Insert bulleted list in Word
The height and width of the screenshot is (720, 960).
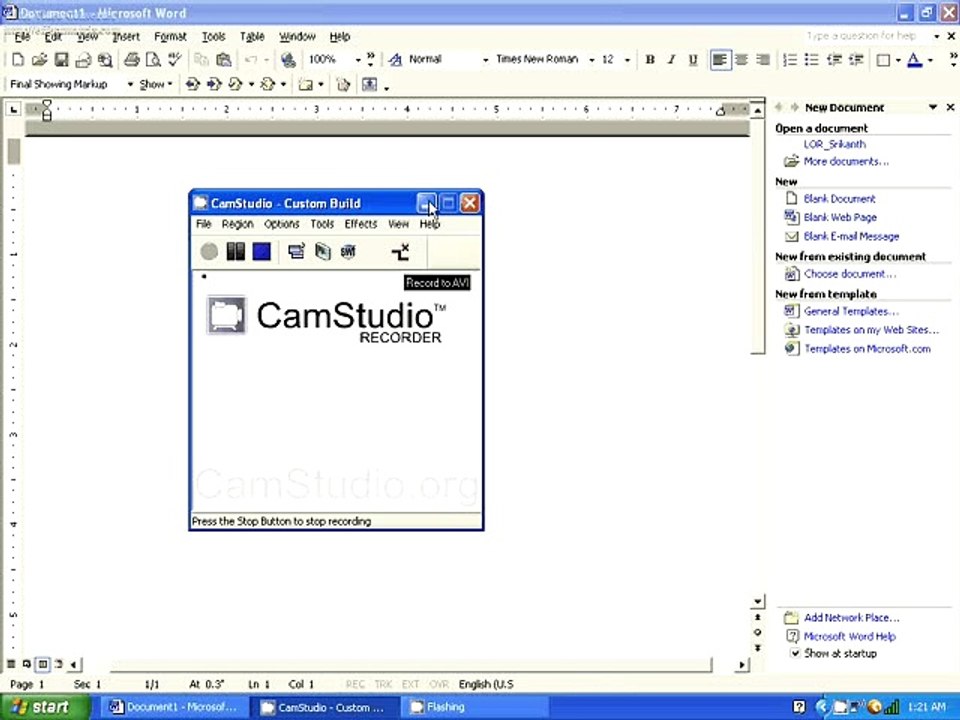pos(811,59)
